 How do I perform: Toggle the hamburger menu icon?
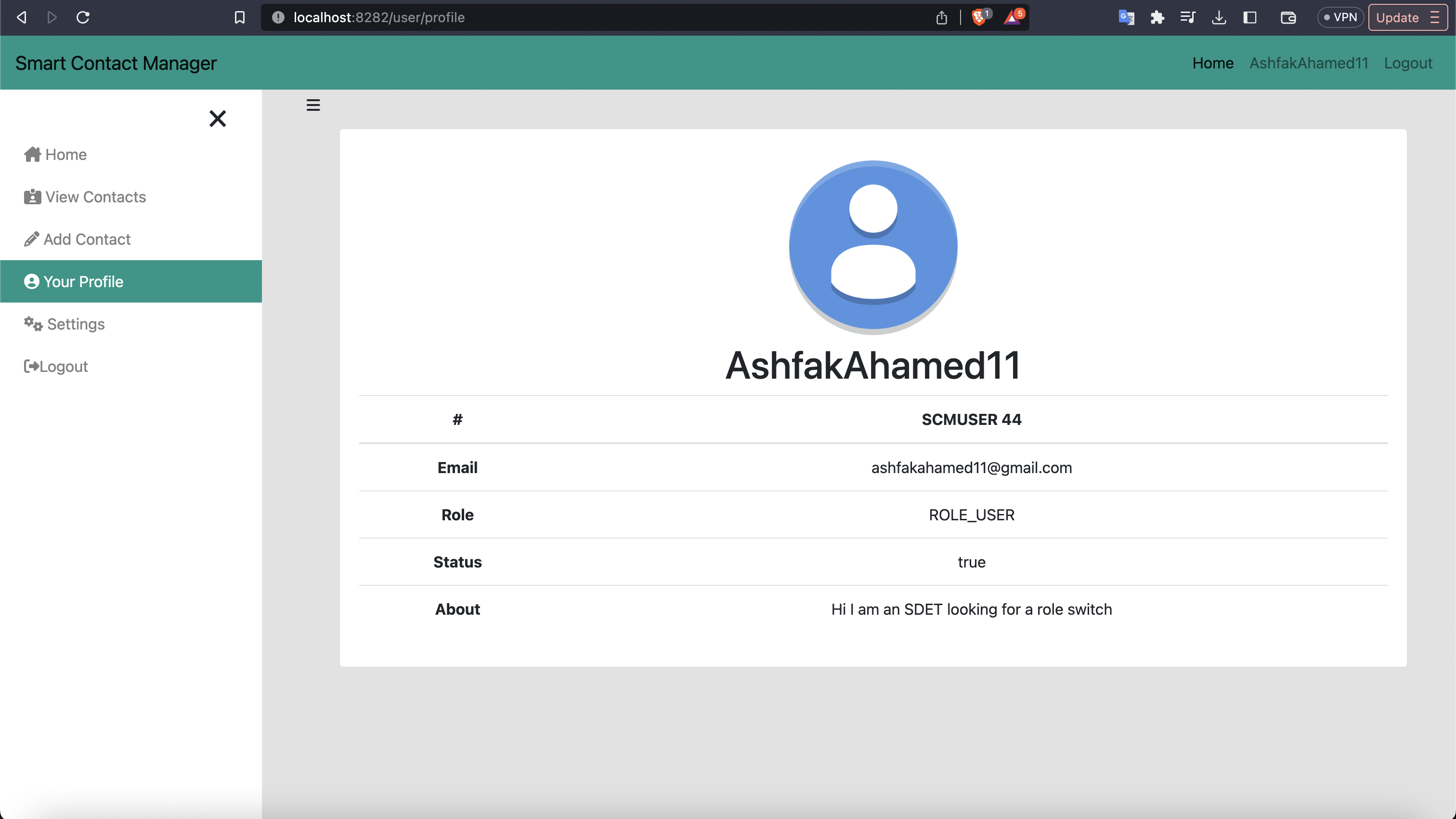pyautogui.click(x=313, y=105)
